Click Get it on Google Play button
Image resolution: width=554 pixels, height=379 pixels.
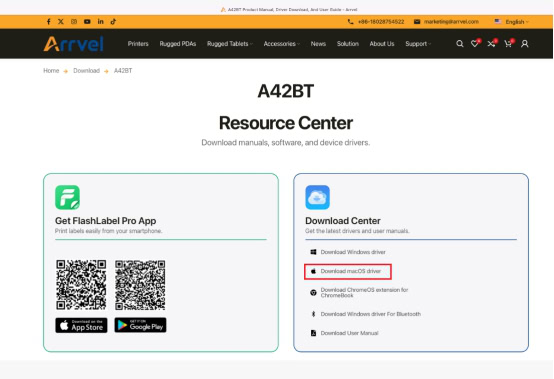140,325
